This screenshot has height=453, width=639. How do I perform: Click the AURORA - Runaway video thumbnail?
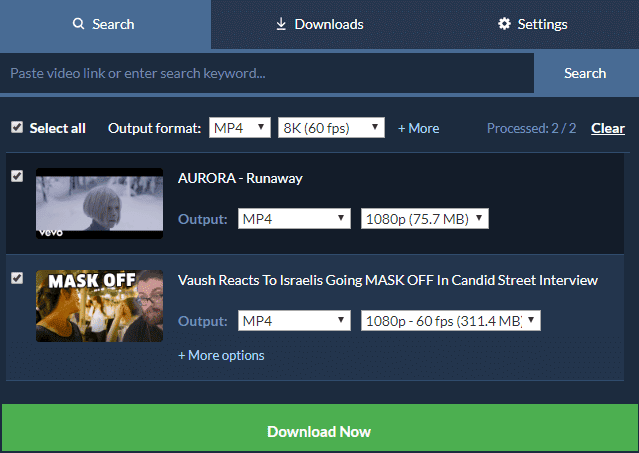click(x=99, y=203)
